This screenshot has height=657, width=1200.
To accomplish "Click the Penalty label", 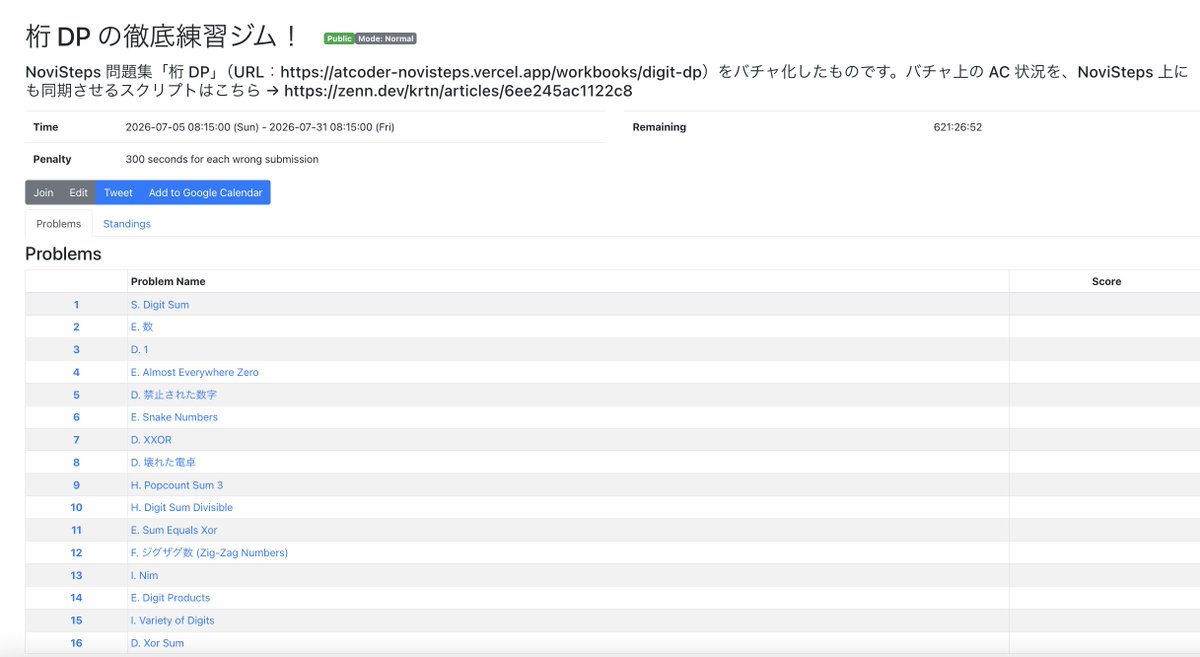I will coord(52,159).
